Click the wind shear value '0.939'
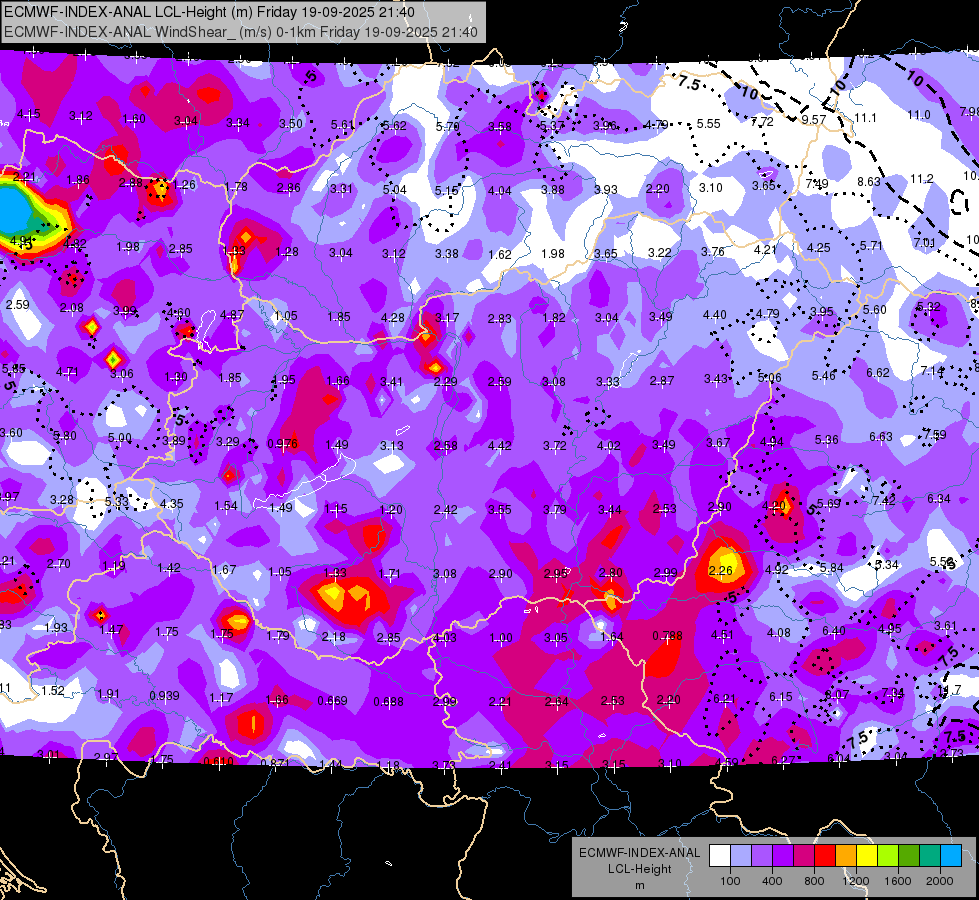The width and height of the screenshot is (979, 900). click(x=164, y=696)
